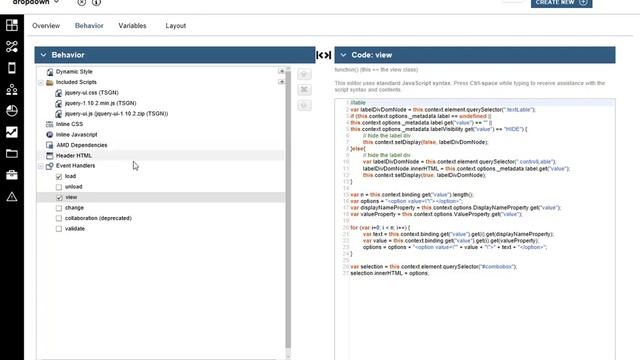640x360 pixels.
Task: Switch to the Overview tab
Action: (46, 26)
